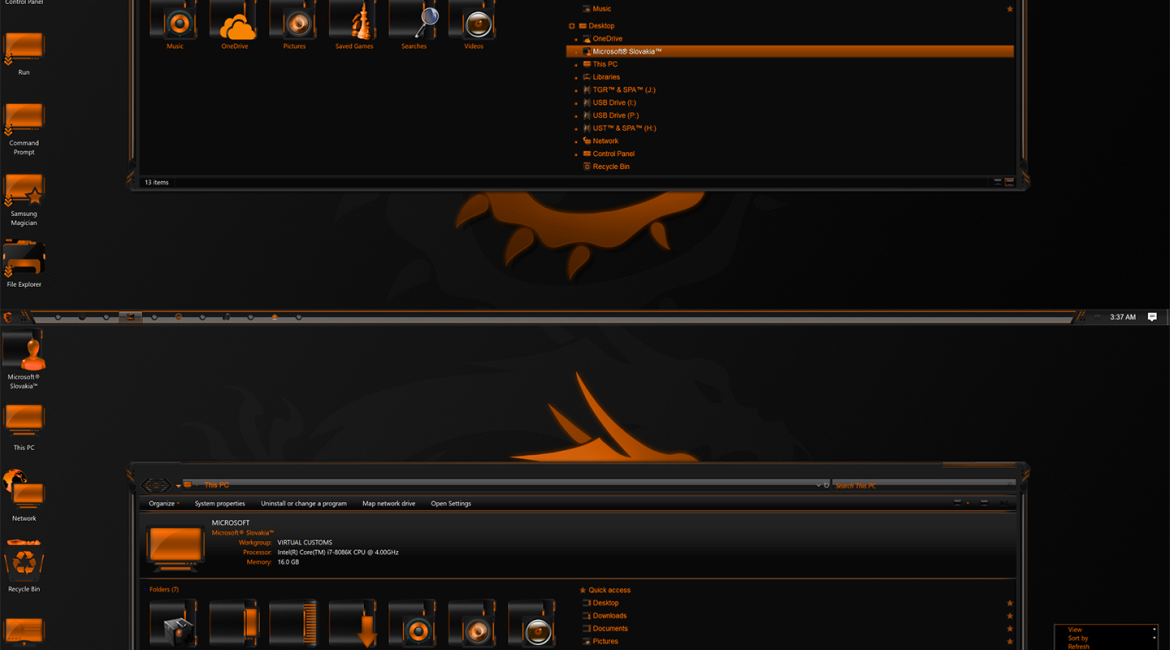Viewport: 1170px width, 650px height.
Task: Expand the Libraries tree node
Action: (576, 78)
